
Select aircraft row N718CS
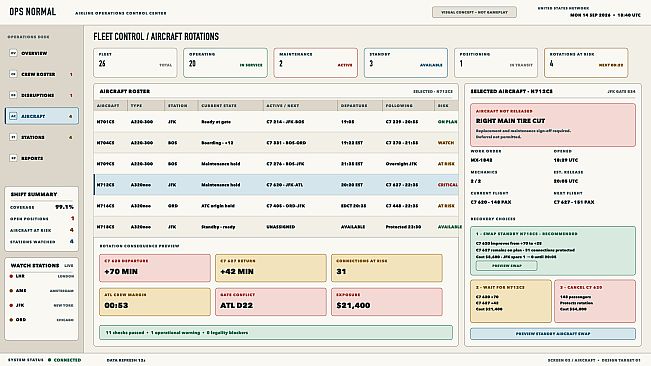click(276, 227)
